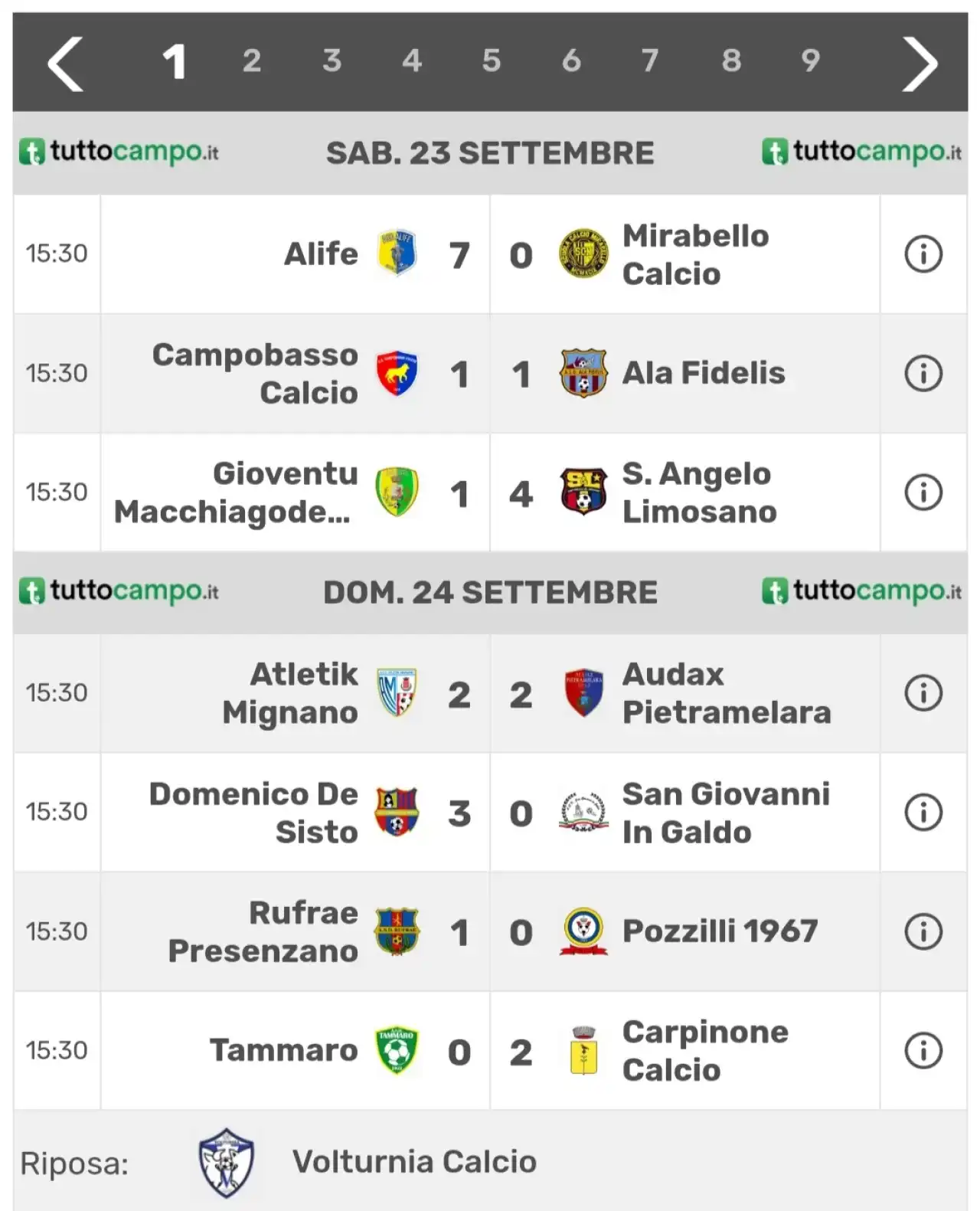Open info icon for Atletik Mignano match
This screenshot has width=980, height=1211.
923,693
